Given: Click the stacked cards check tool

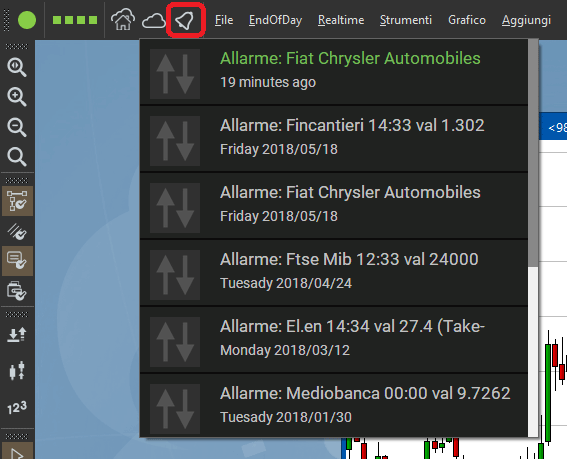Looking at the screenshot, I should (17, 291).
